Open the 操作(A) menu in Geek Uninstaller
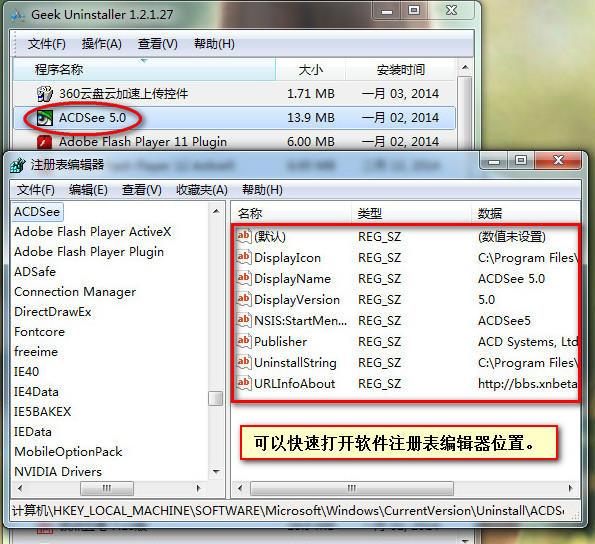 tap(102, 44)
